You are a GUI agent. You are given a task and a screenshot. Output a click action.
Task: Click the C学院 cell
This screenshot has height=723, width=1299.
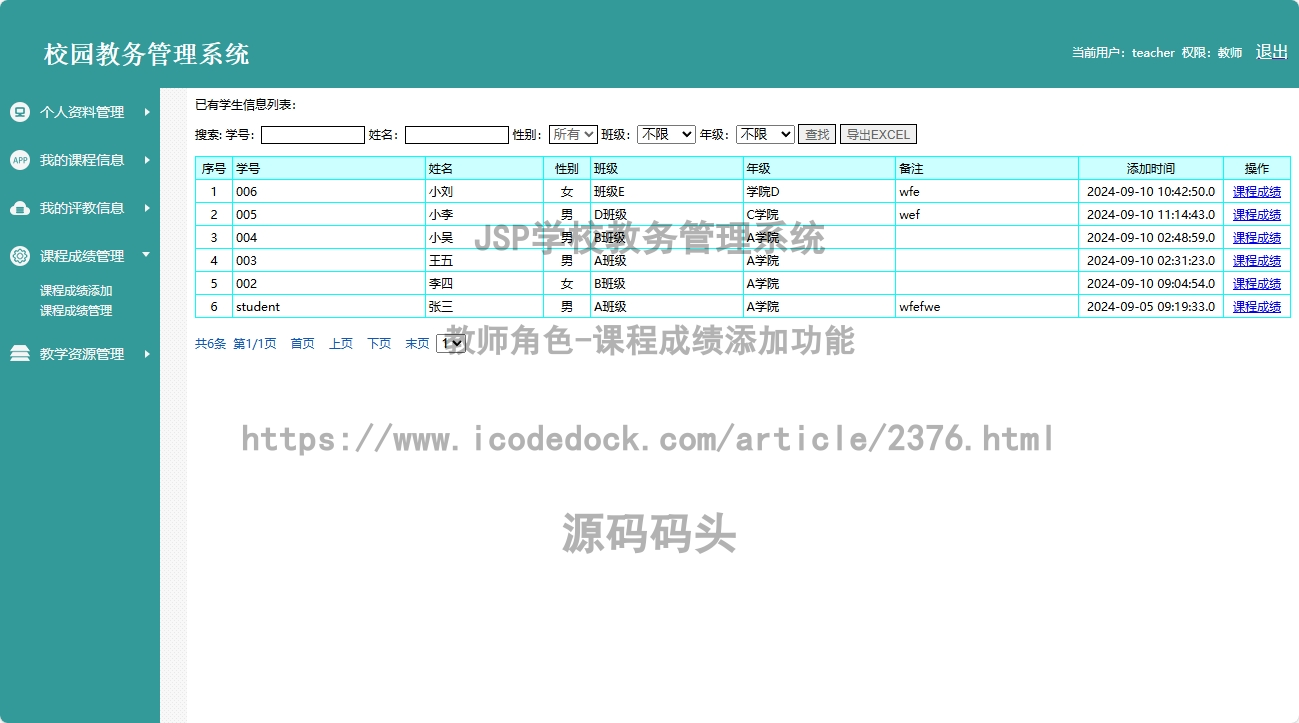pos(819,215)
